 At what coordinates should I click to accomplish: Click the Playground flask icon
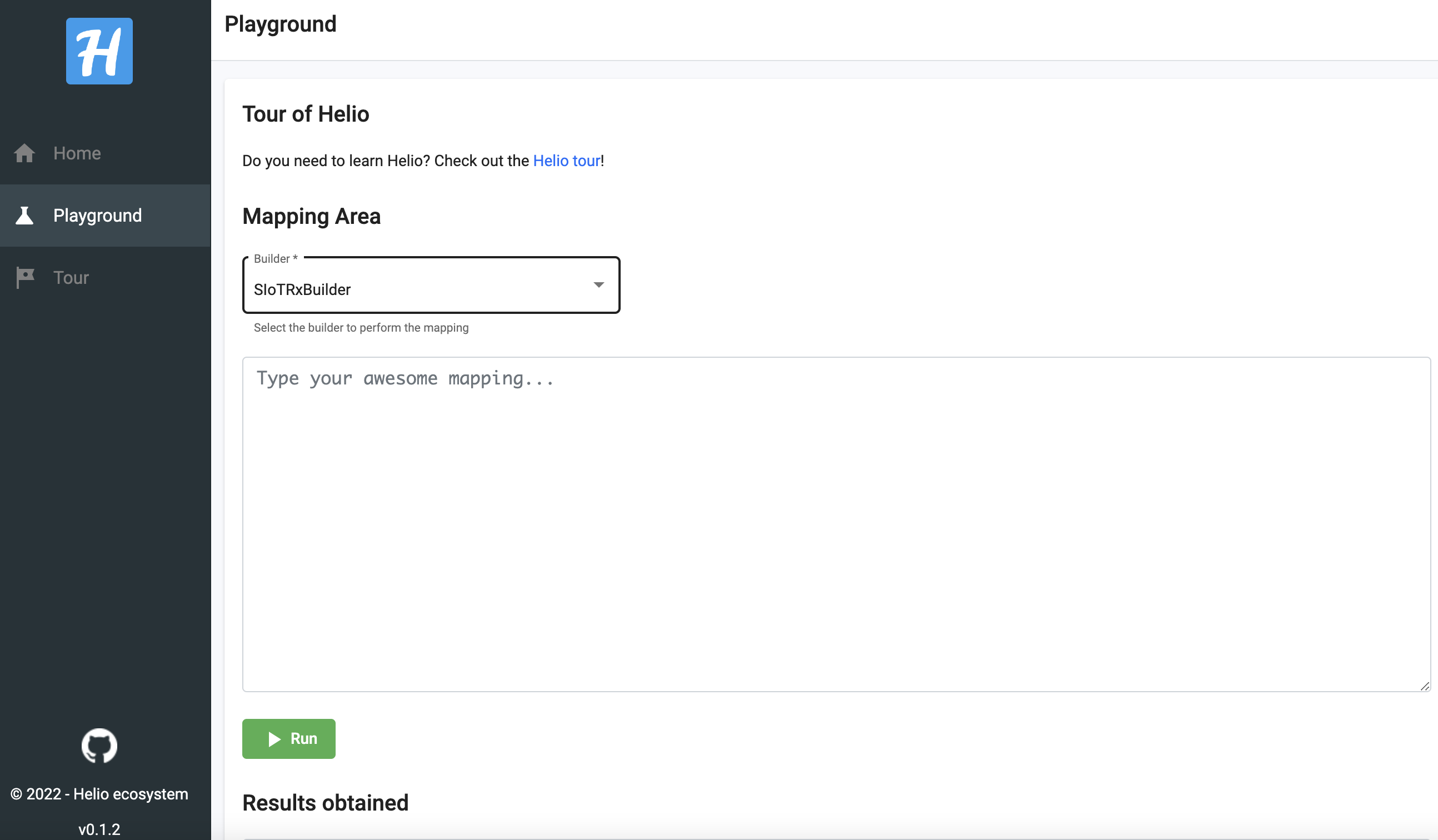click(x=24, y=216)
